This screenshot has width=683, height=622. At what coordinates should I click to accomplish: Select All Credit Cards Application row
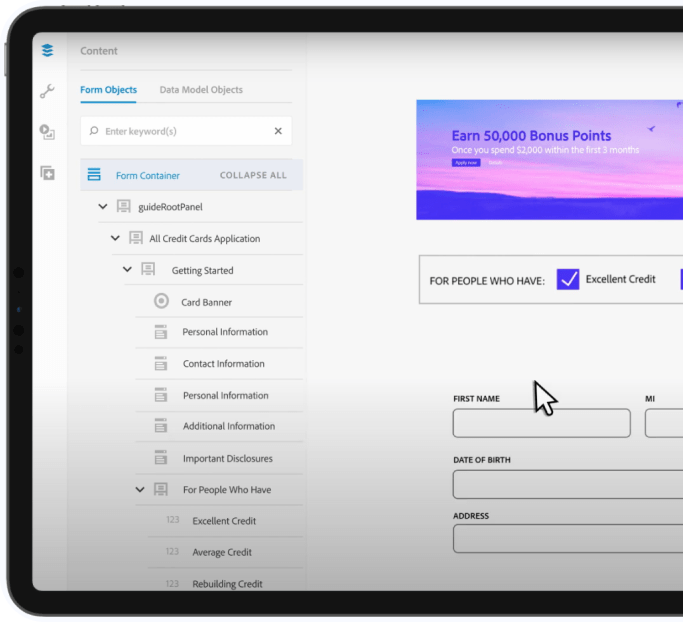point(206,239)
